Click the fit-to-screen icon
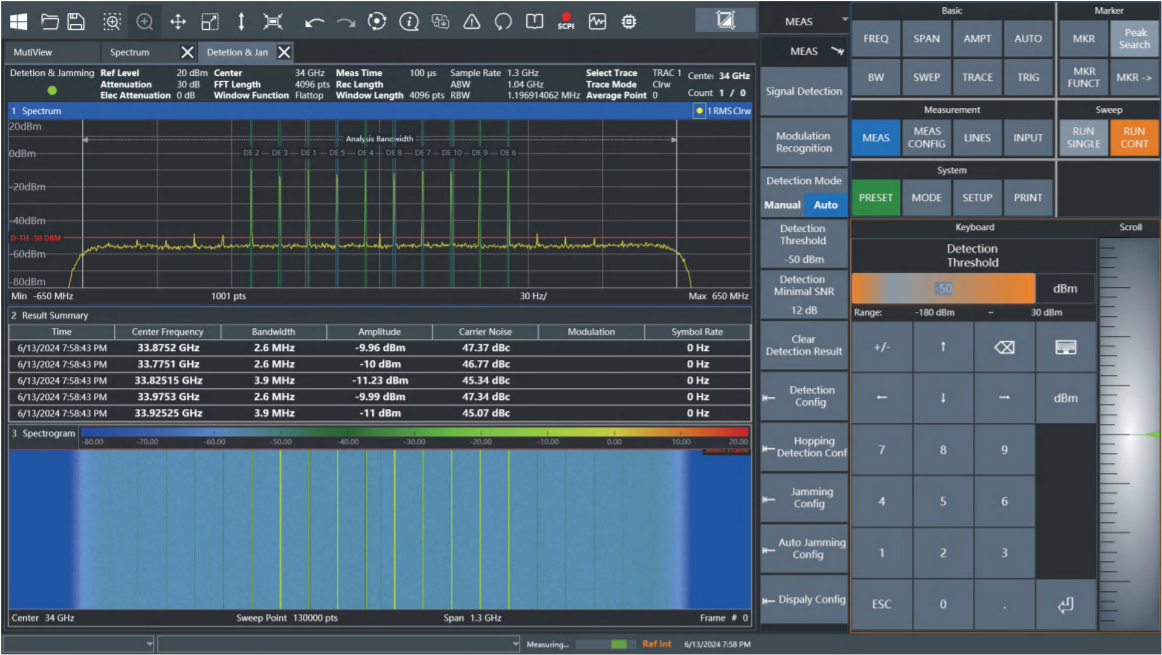Viewport: 1162px width, 655px height. (x=273, y=21)
